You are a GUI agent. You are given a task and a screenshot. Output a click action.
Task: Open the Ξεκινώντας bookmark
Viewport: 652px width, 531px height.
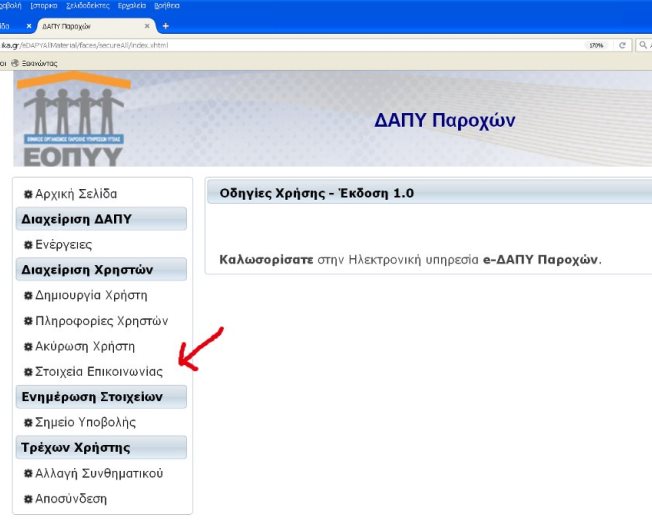coord(35,63)
